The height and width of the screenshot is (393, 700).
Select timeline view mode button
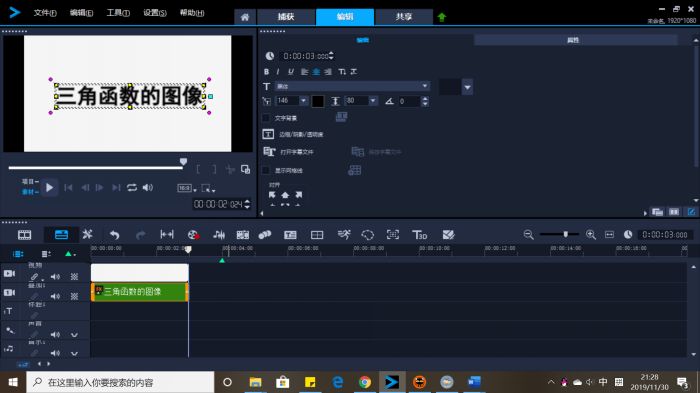click(61, 234)
